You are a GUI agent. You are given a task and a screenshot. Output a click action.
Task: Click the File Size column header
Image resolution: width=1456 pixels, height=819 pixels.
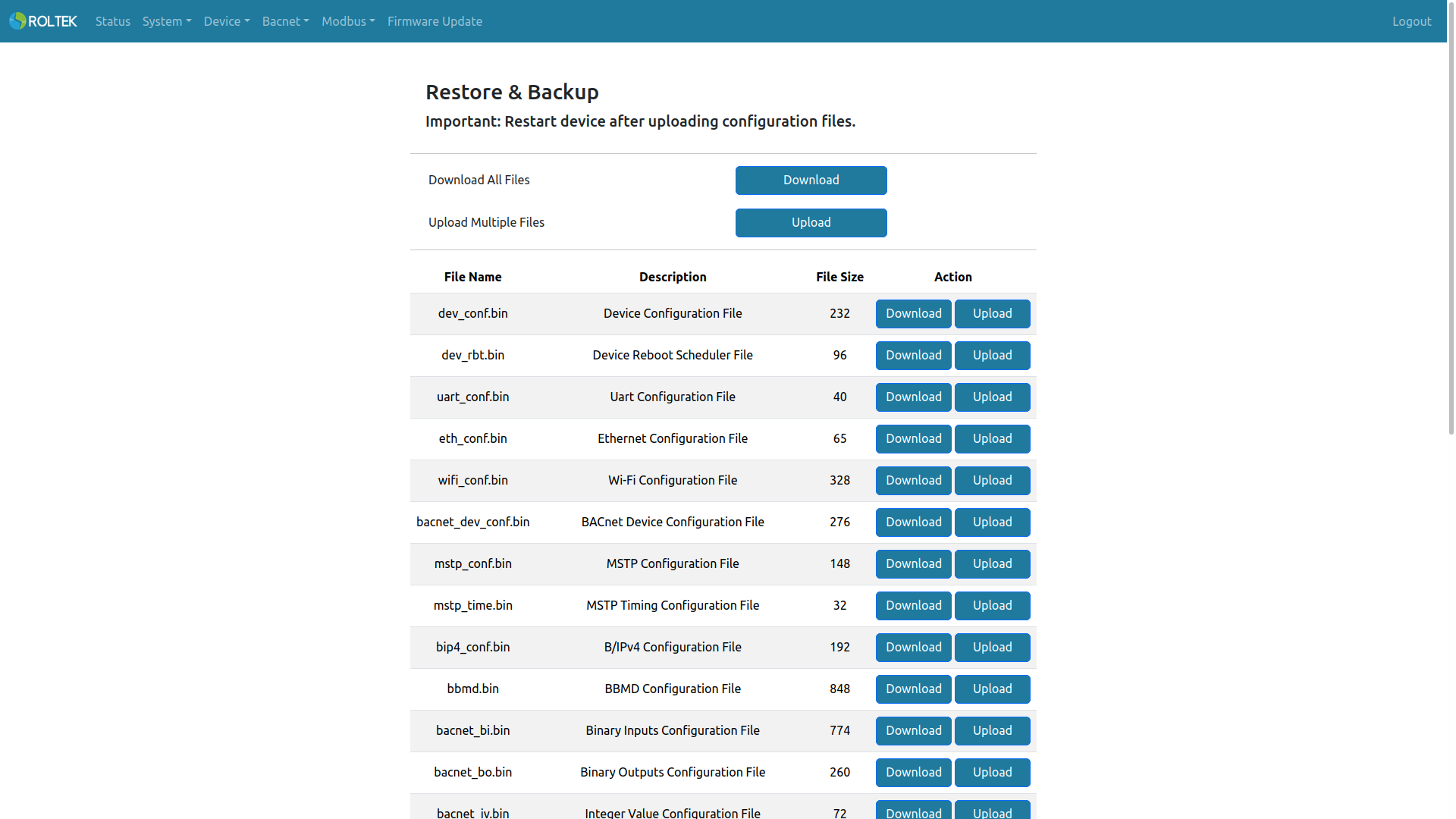[839, 278]
